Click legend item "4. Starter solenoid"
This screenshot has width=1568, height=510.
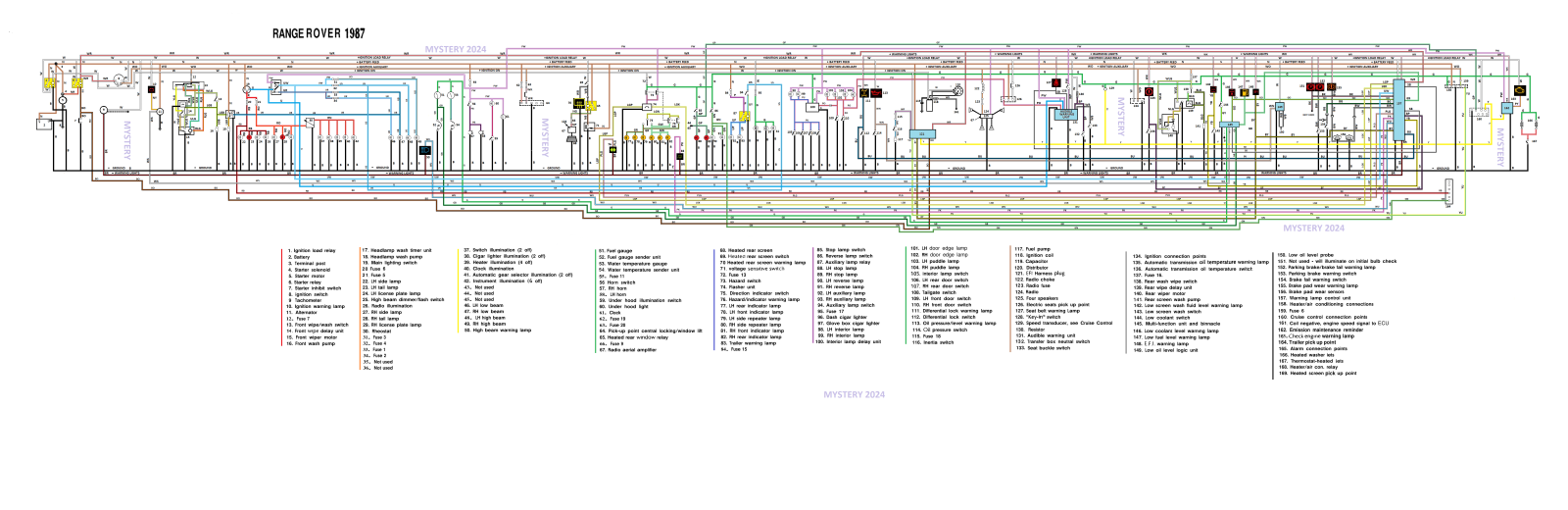[309, 270]
